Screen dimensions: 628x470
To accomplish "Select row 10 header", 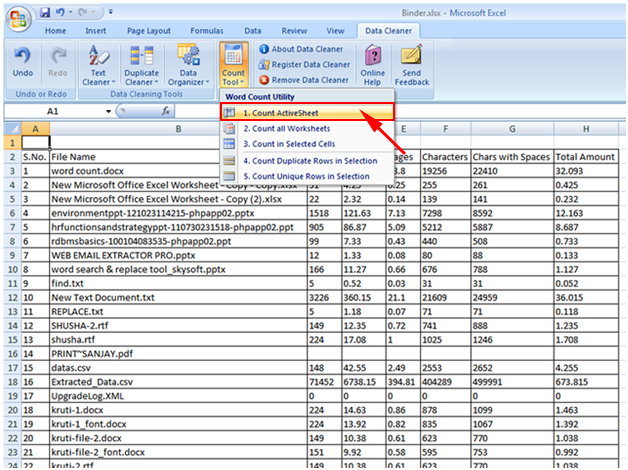I will tap(13, 269).
